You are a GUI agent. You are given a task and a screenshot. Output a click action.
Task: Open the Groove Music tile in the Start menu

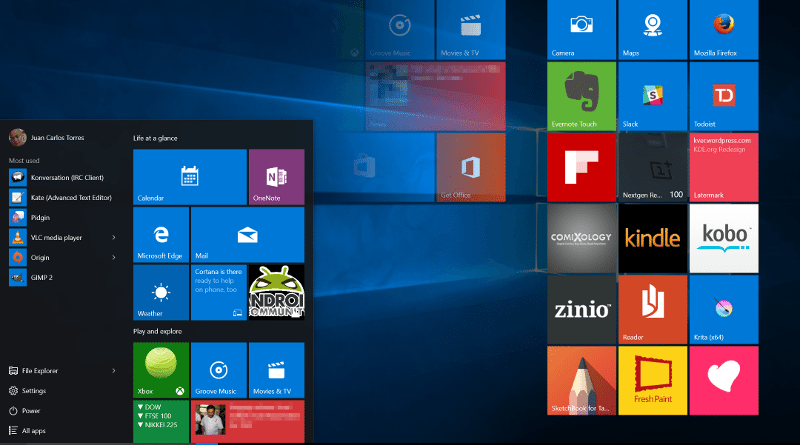(218, 370)
